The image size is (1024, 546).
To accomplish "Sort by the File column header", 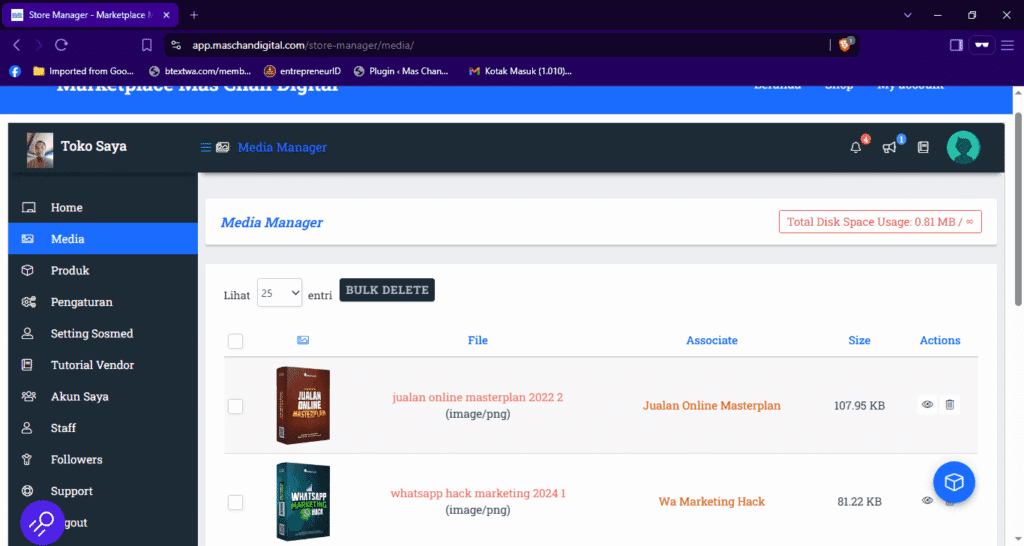I will pos(477,340).
